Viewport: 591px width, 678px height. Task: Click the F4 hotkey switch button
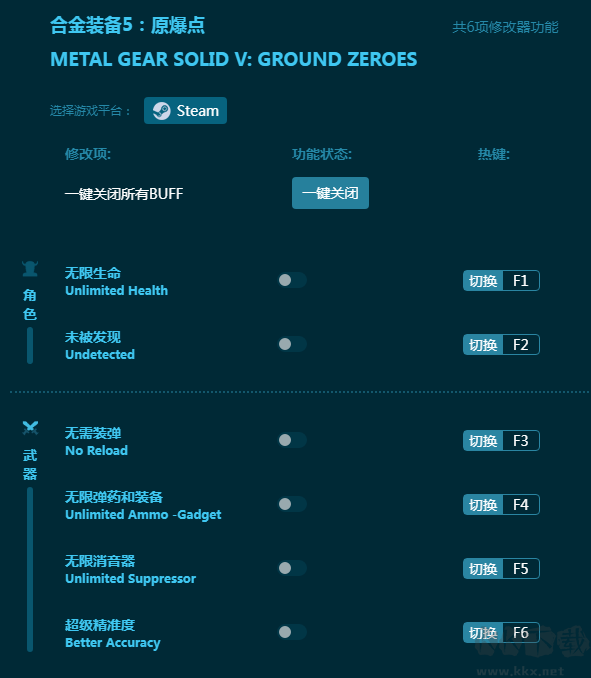tap(483, 505)
